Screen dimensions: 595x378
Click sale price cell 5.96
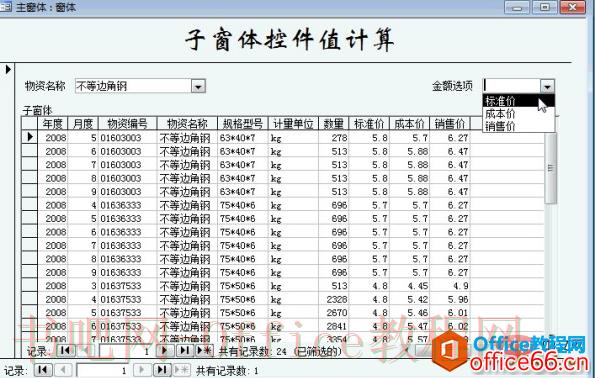tap(450, 299)
